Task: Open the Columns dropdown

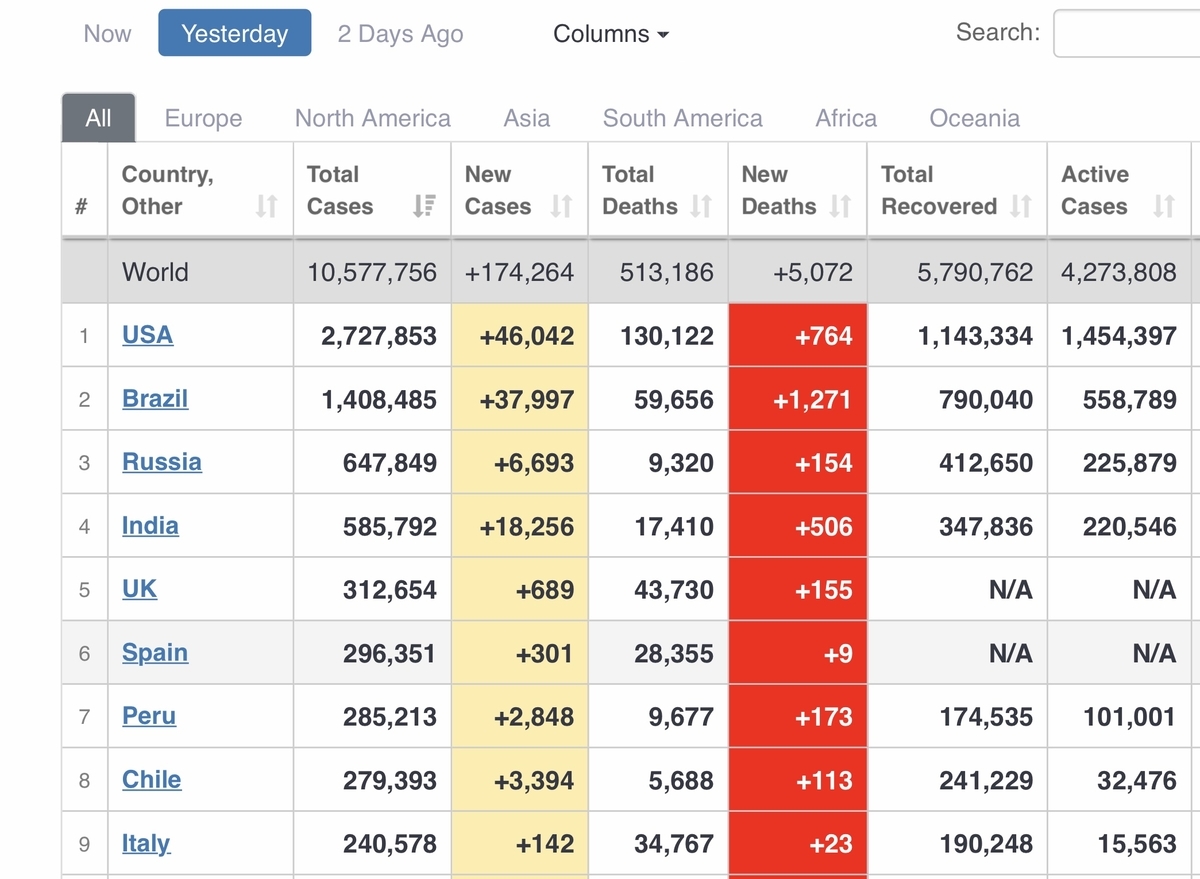Action: click(x=611, y=34)
